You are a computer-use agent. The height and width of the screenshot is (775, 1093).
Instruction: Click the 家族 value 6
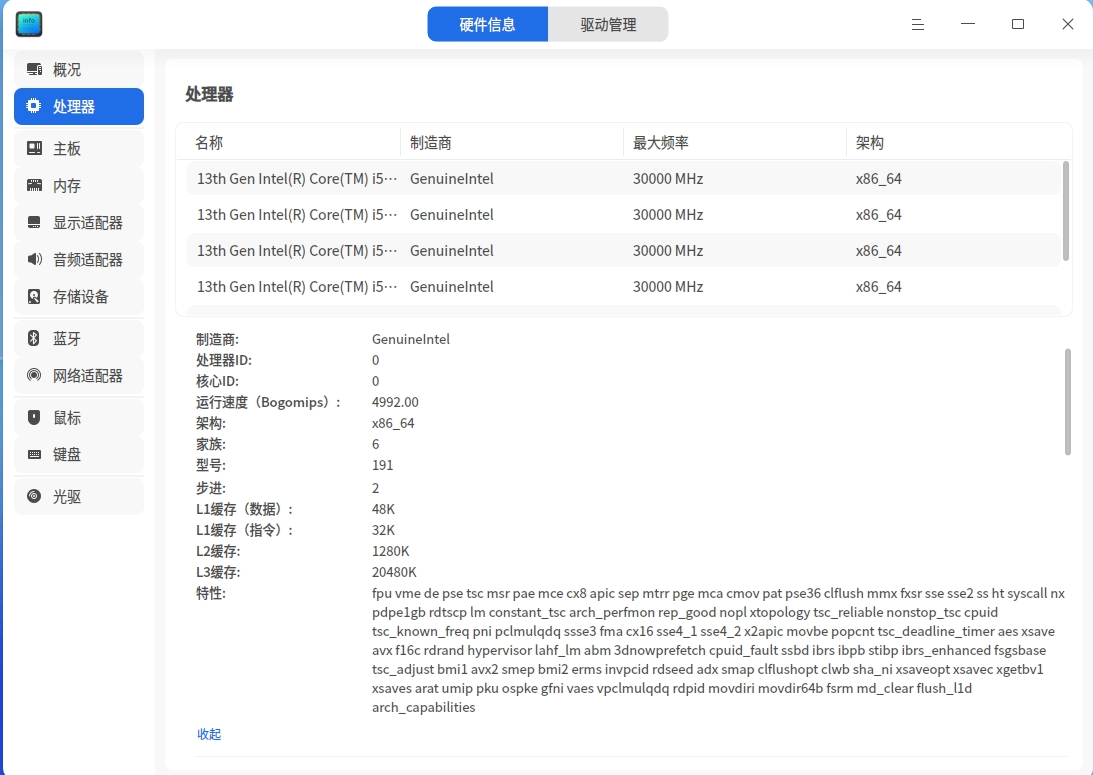pyautogui.click(x=376, y=444)
